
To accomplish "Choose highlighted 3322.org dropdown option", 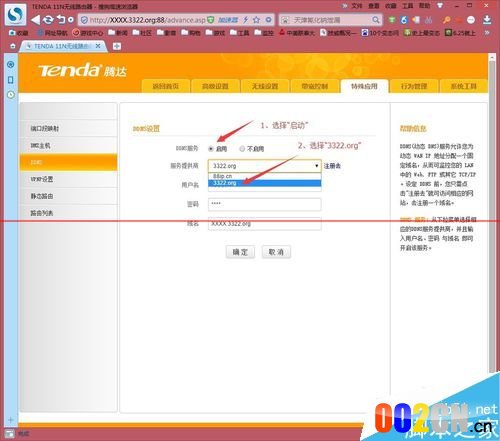I will coord(265,183).
